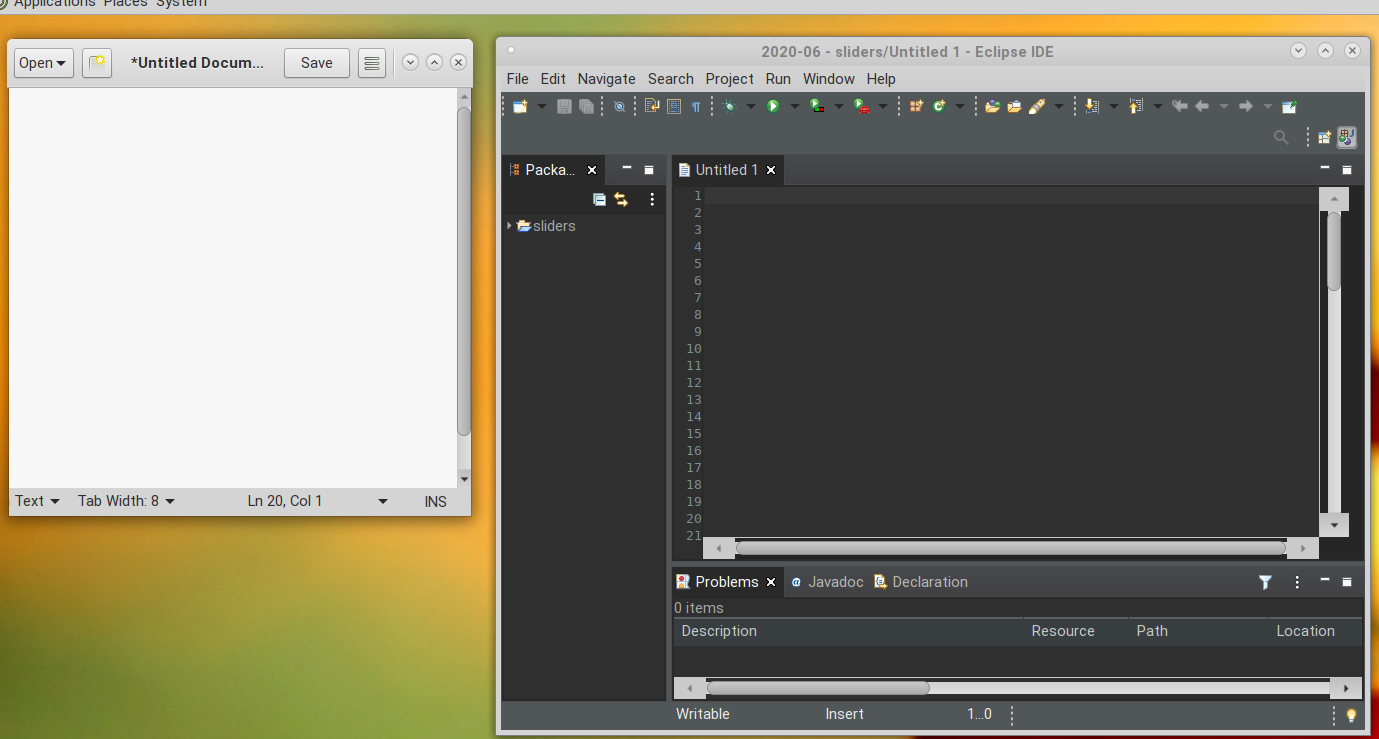Click the Problems horizontal scrollbar thumb
Viewport: 1379px width, 739px height.
[x=818, y=688]
